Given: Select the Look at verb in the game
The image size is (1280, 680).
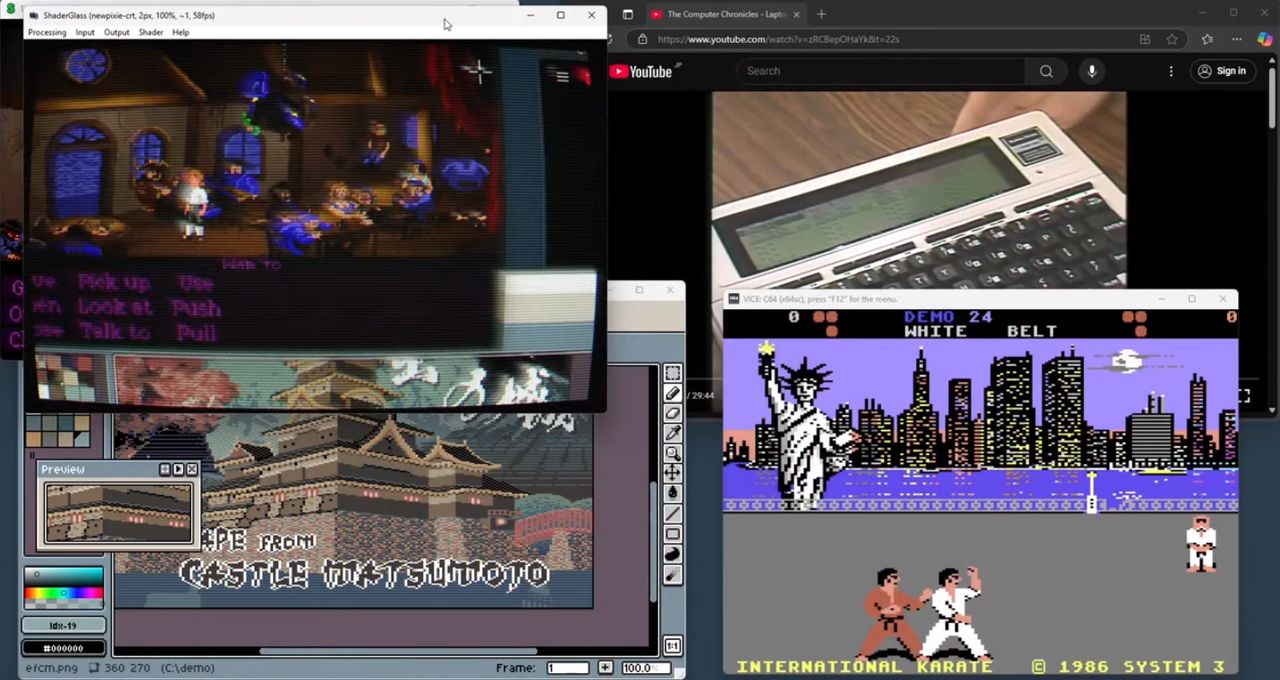Looking at the screenshot, I should [115, 308].
